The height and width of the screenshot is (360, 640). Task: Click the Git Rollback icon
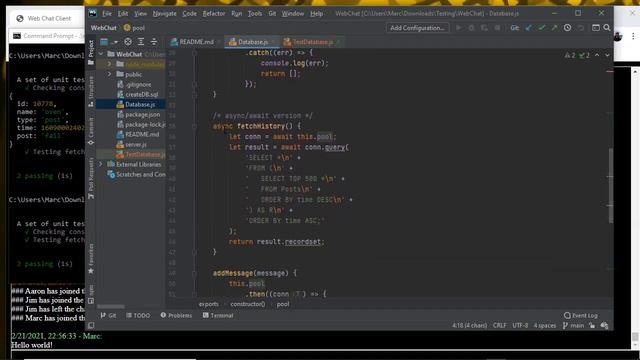(580, 28)
